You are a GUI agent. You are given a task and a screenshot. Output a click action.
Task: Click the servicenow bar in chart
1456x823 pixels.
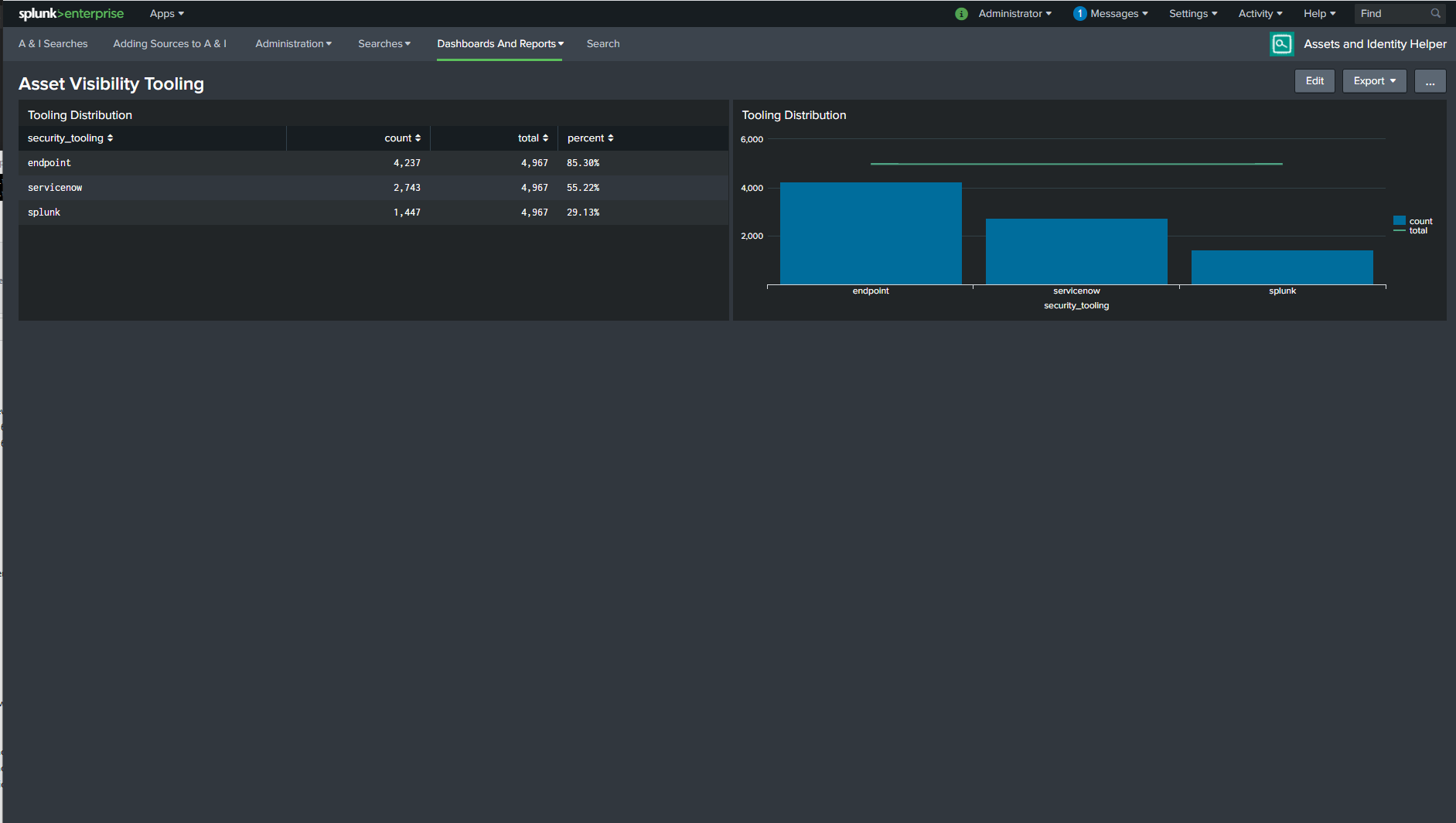pyautogui.click(x=1076, y=251)
